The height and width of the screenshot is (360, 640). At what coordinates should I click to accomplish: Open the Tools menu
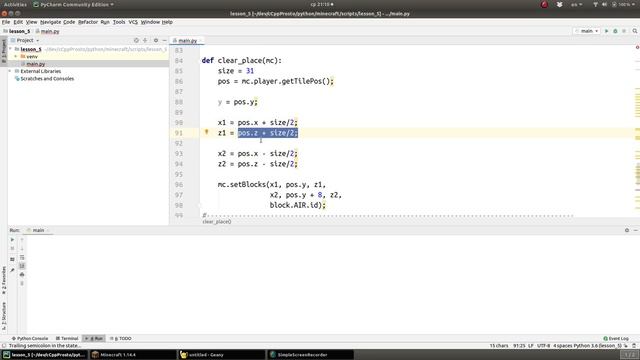coord(119,22)
